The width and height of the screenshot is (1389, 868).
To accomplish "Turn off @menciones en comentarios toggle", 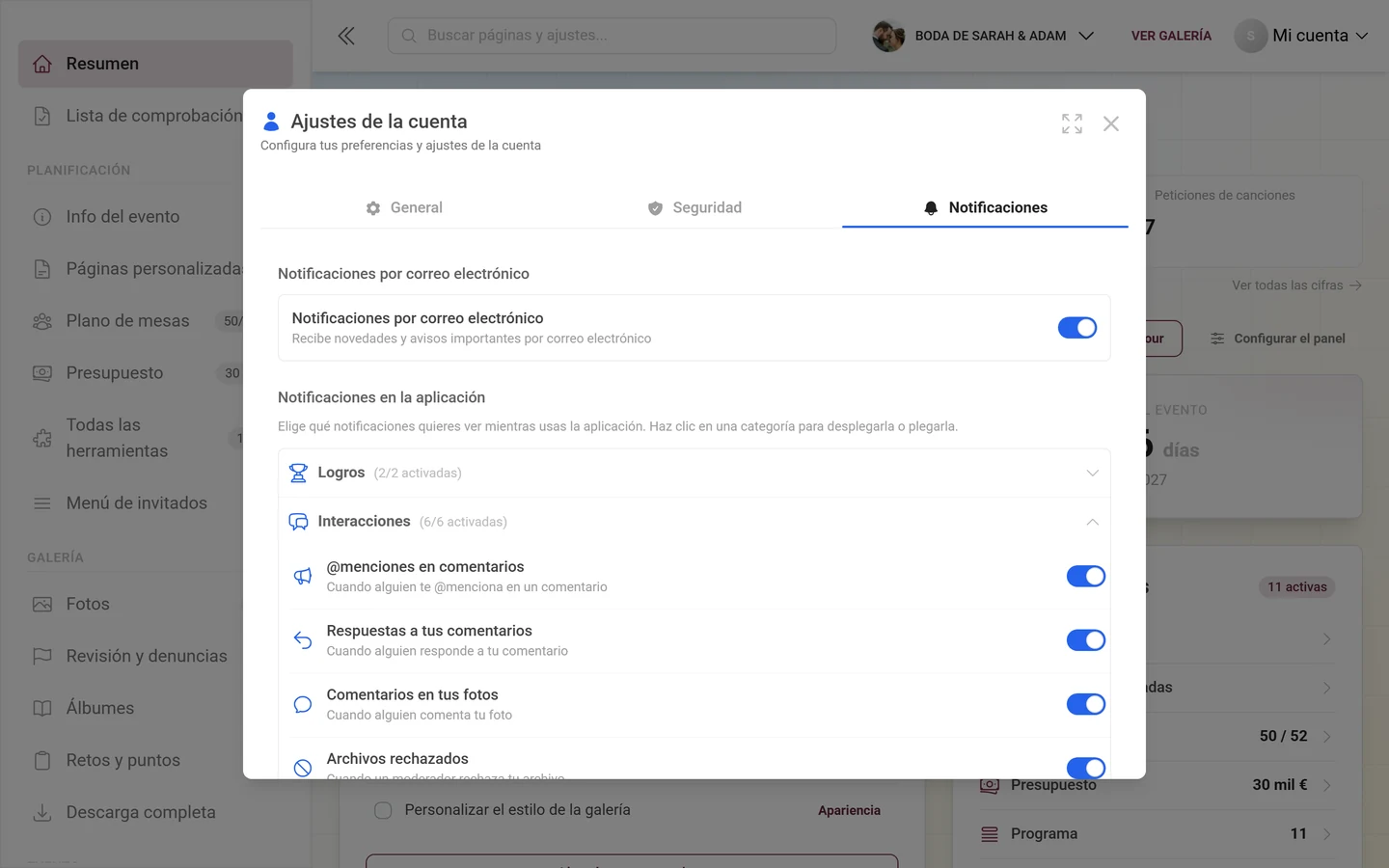I will click(x=1086, y=576).
